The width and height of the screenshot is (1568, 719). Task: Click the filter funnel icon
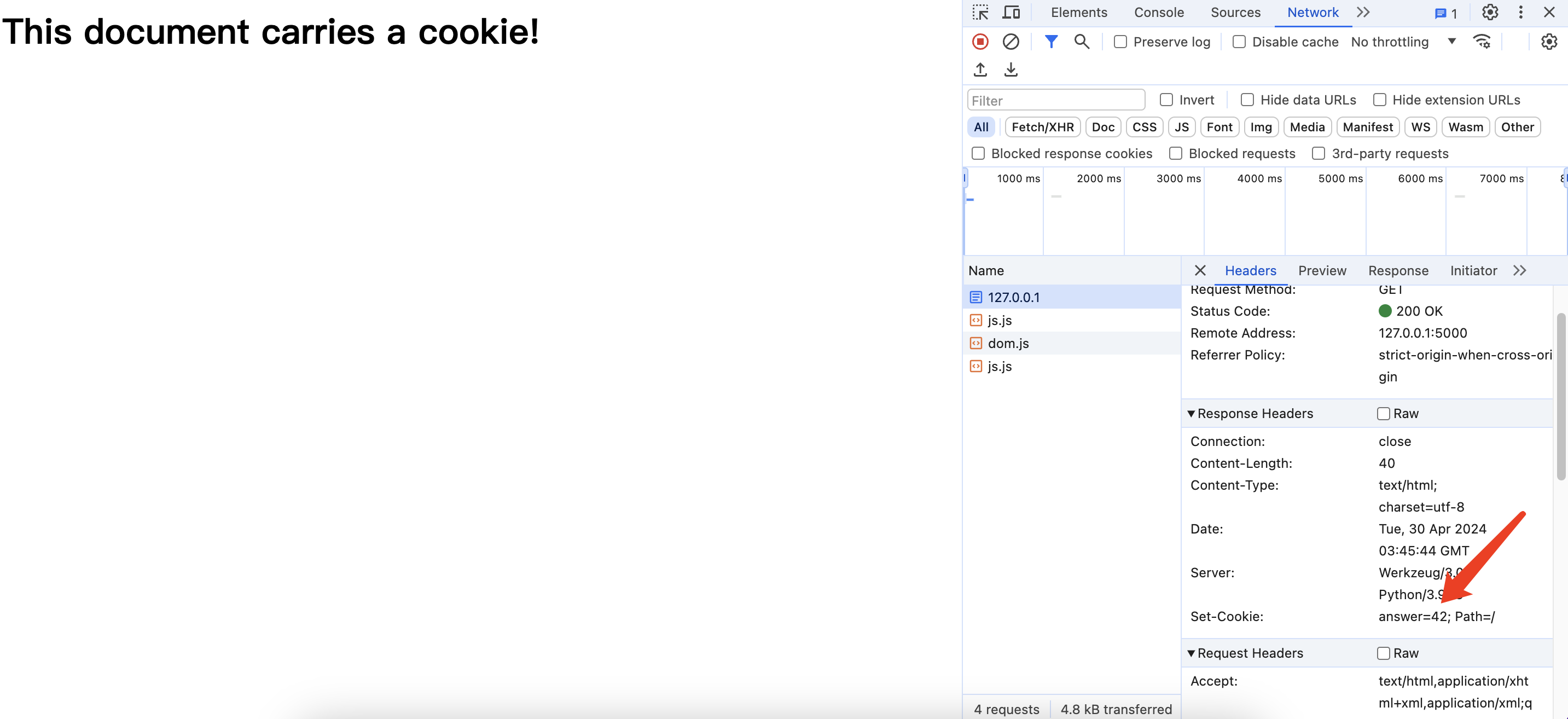coord(1050,41)
